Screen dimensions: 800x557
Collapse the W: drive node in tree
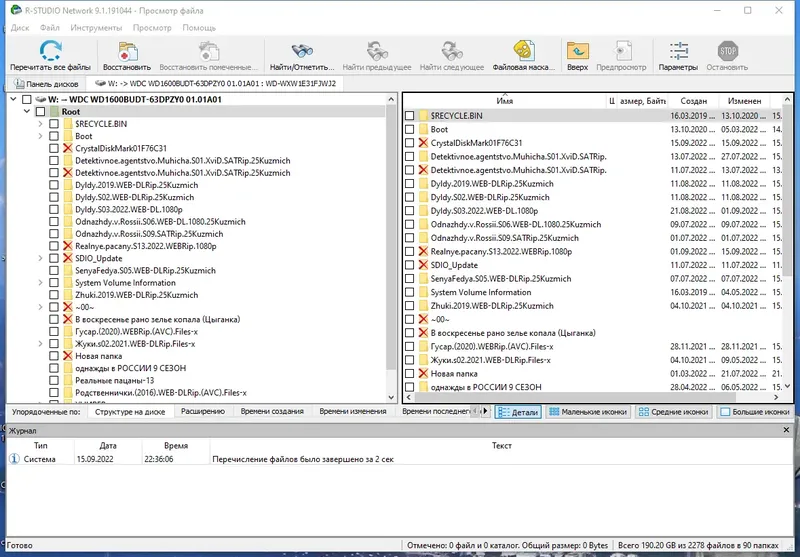13,99
